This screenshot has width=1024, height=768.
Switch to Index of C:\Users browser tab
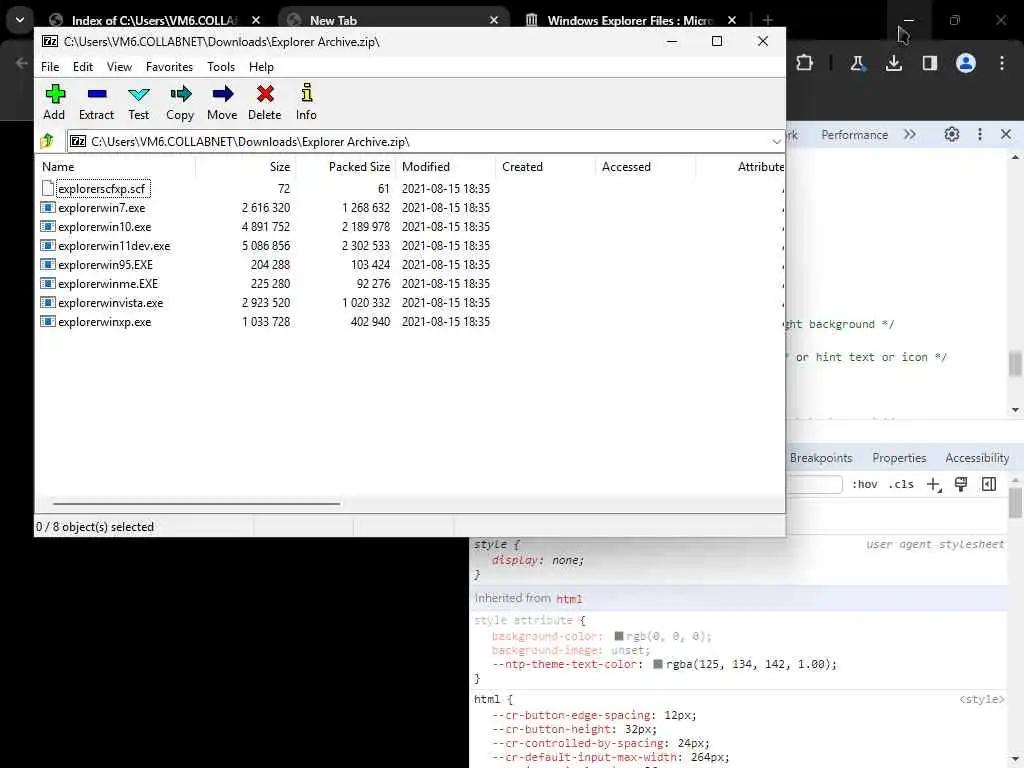point(153,20)
